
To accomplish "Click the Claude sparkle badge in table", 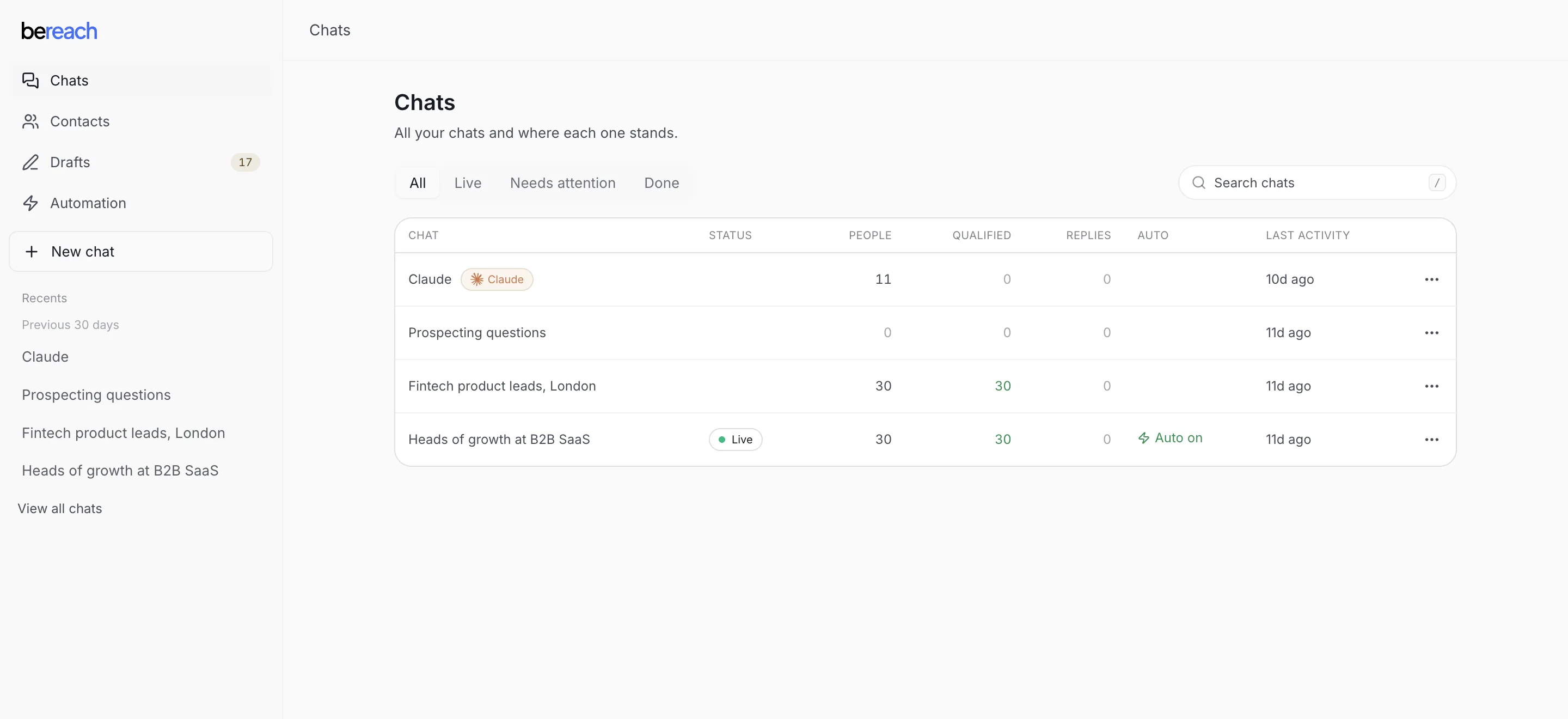I will pyautogui.click(x=497, y=279).
